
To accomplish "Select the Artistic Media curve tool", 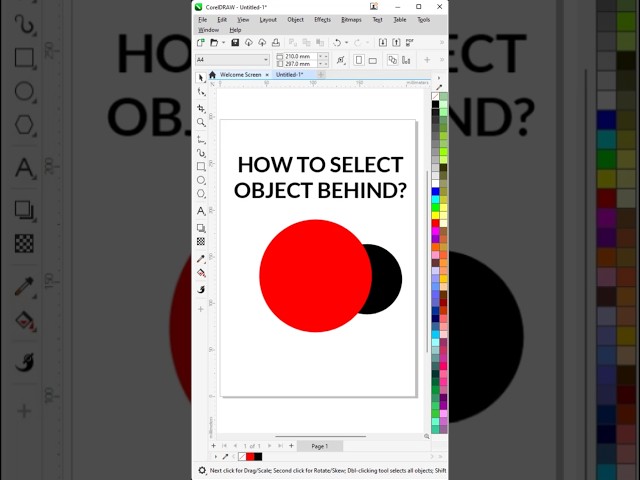I will click(x=201, y=153).
